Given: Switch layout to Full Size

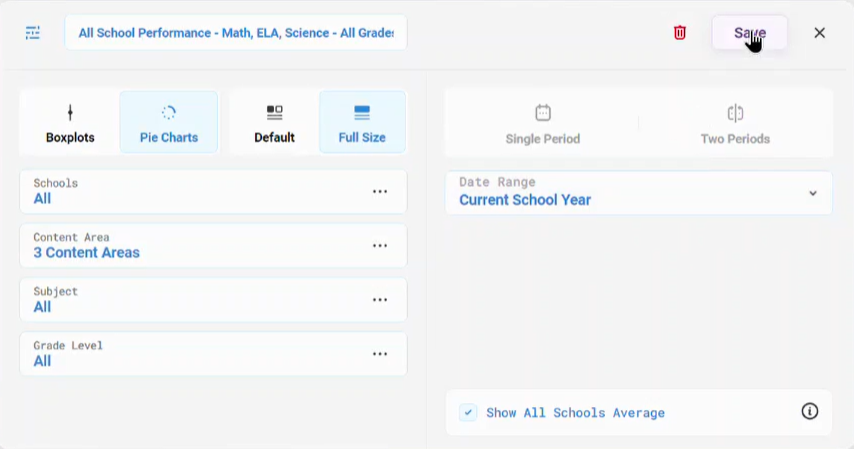Looking at the screenshot, I should click(362, 123).
